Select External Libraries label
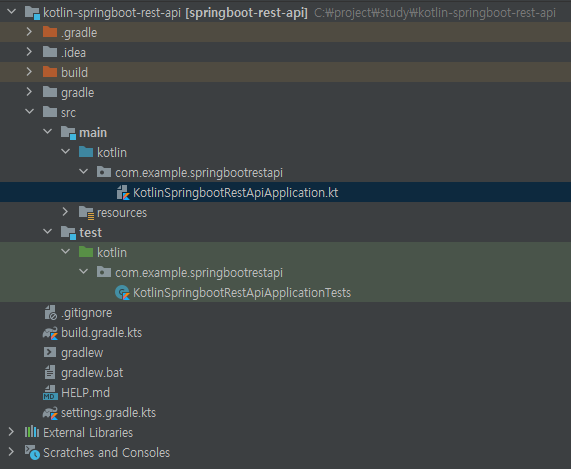The width and height of the screenshot is (571, 469). [x=88, y=433]
